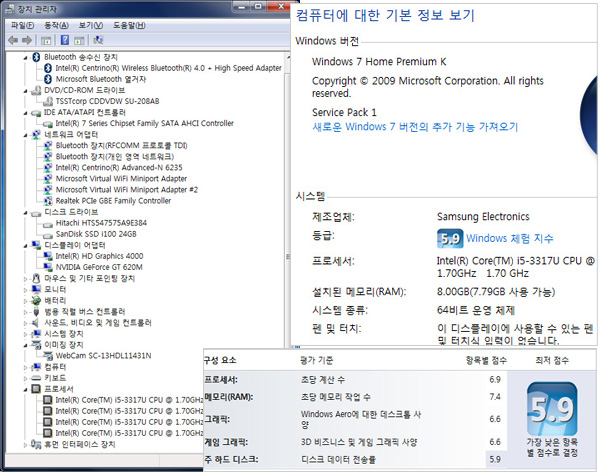The height and width of the screenshot is (475, 600).
Task: Open the 새로운 Windows 7 버전의 추가 기능 가져오기 link
Action: point(415,127)
